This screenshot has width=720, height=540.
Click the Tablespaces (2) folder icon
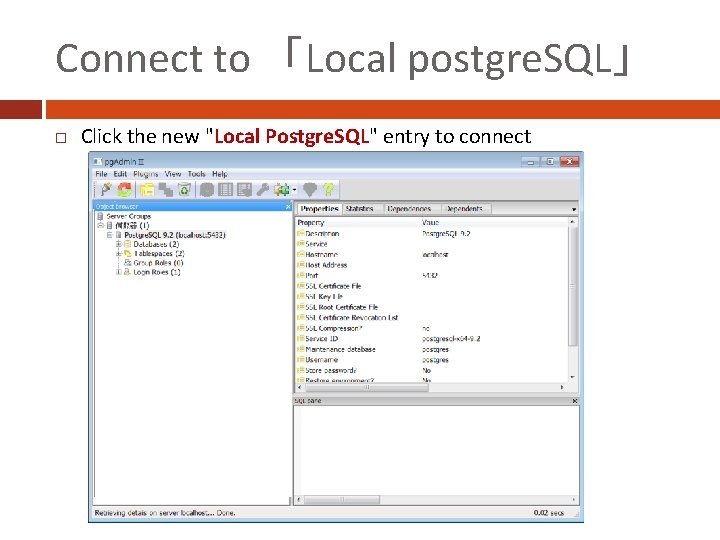(128, 253)
